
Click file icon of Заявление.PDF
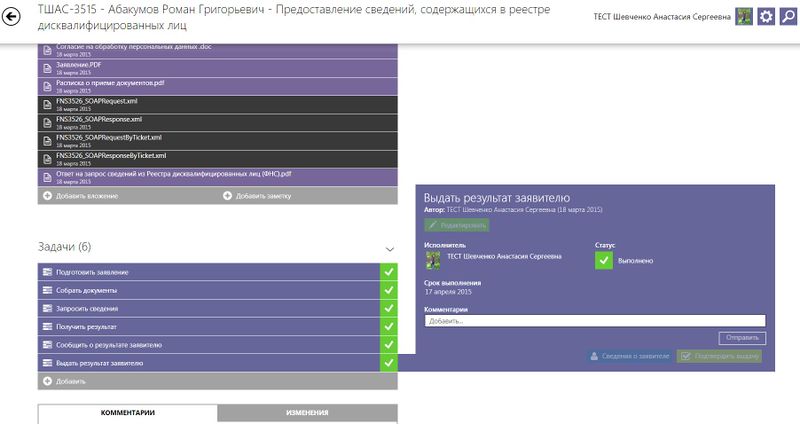47,68
